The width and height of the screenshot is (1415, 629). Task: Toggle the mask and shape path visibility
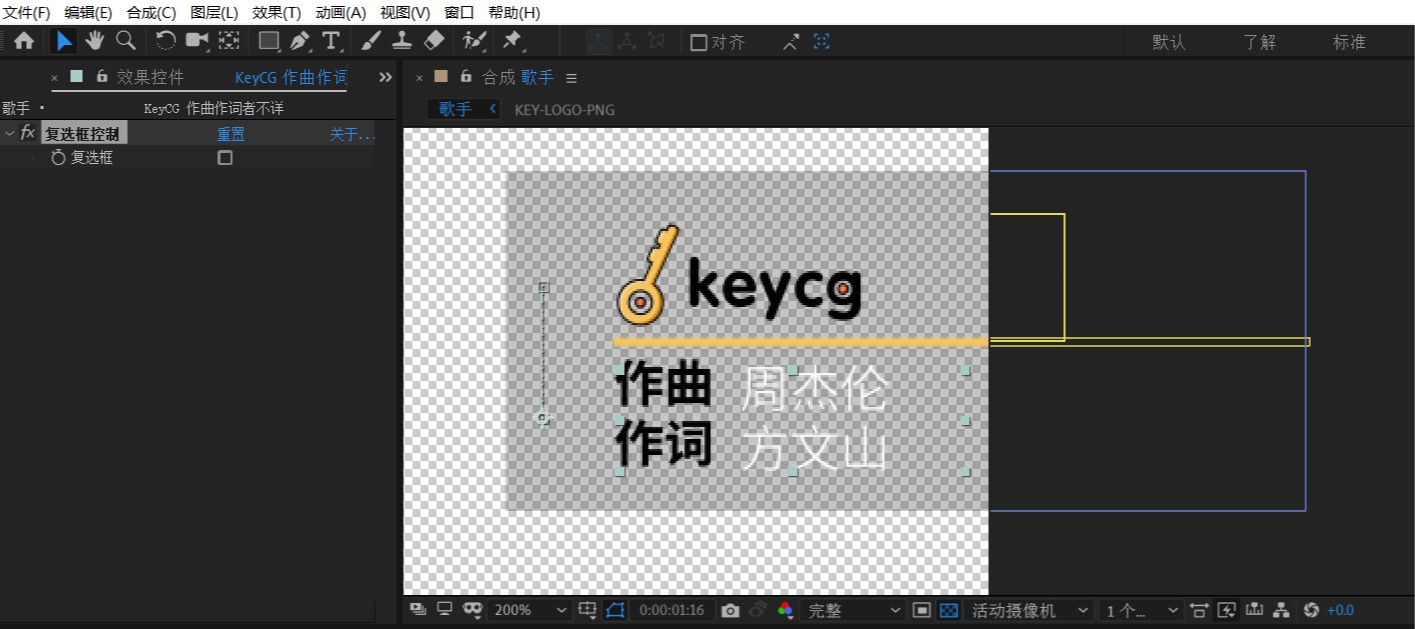(615, 610)
